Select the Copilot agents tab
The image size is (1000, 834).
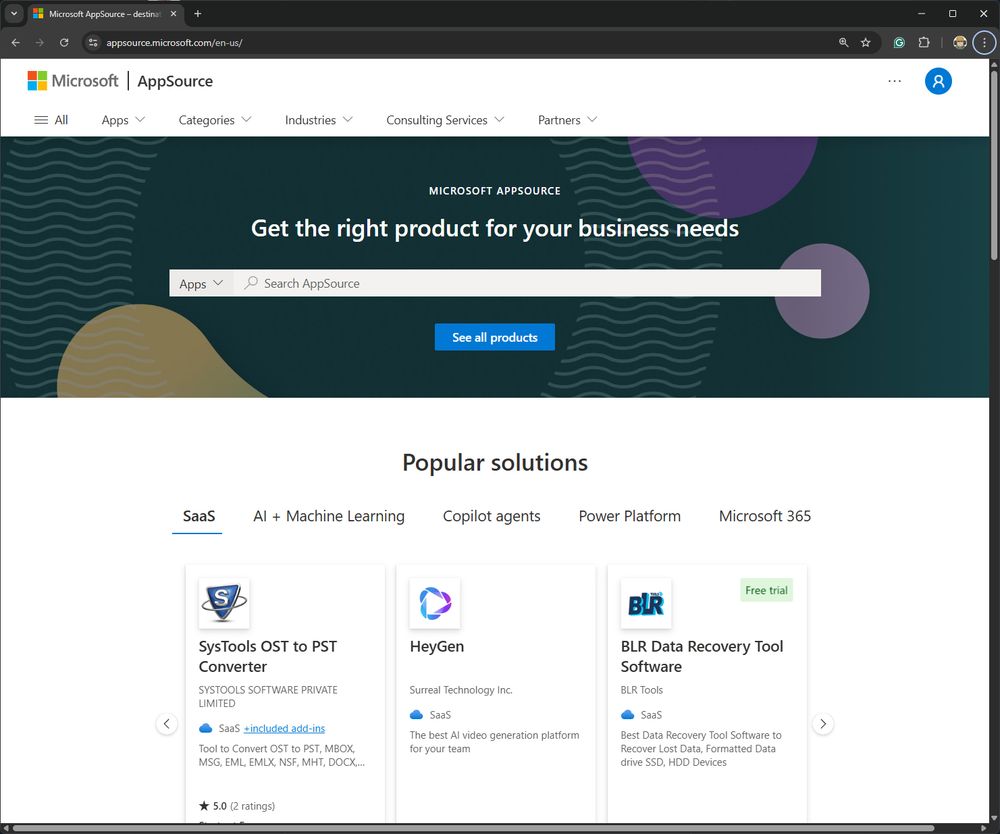pyautogui.click(x=491, y=516)
